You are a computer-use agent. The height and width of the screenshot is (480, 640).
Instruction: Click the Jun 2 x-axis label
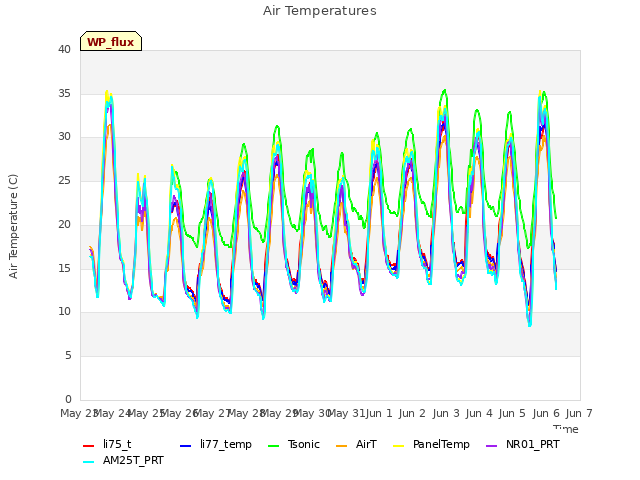412,413
